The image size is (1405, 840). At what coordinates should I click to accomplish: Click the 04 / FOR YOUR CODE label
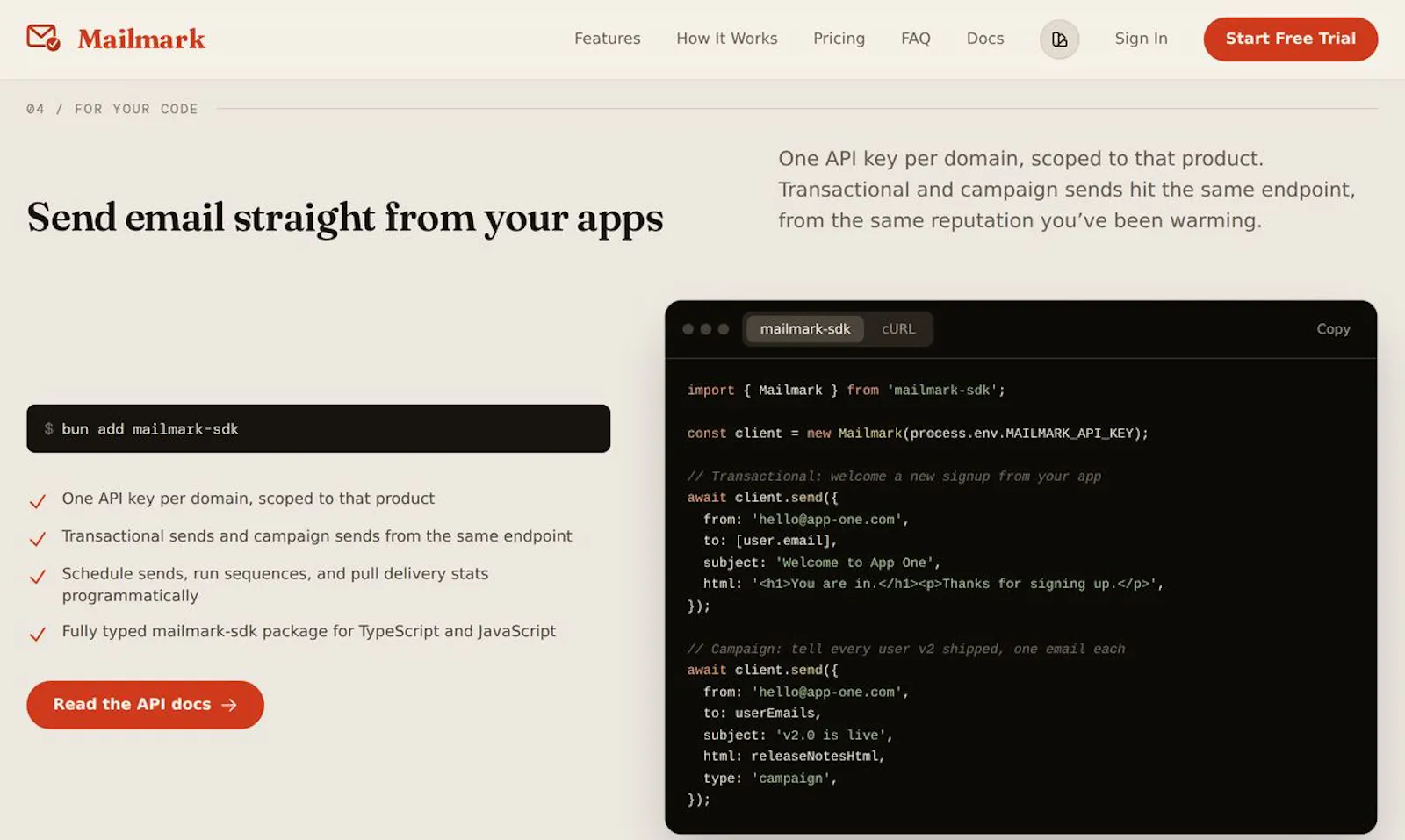[x=112, y=109]
